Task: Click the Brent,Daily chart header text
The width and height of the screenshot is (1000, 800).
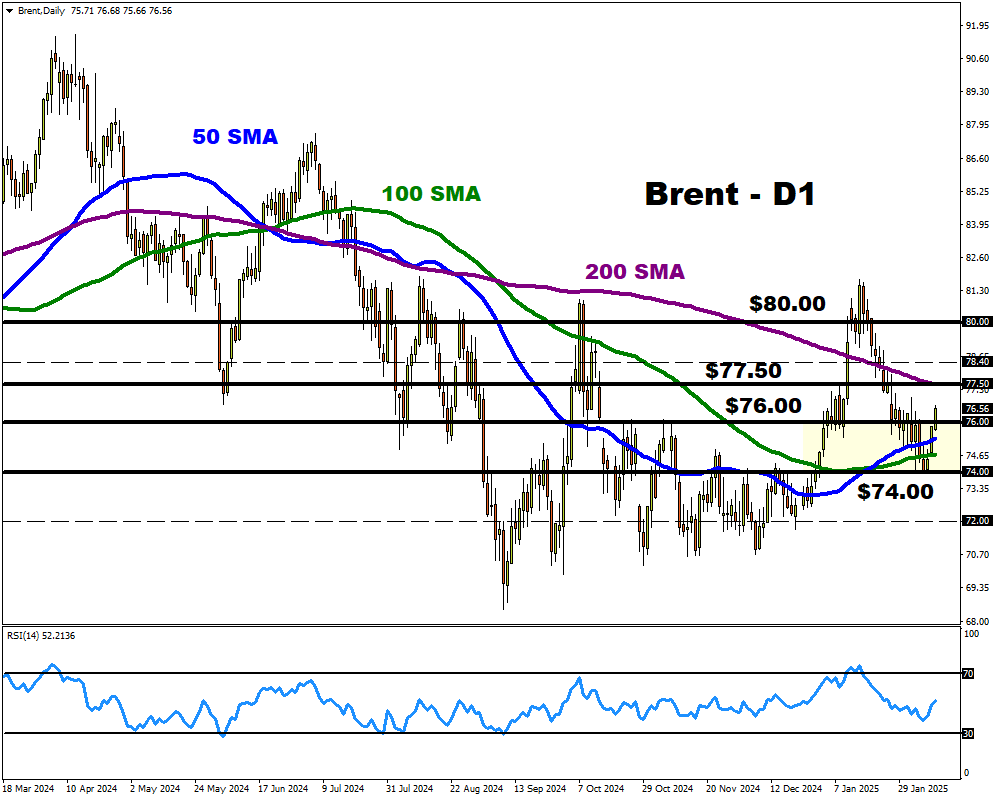Action: [38, 10]
